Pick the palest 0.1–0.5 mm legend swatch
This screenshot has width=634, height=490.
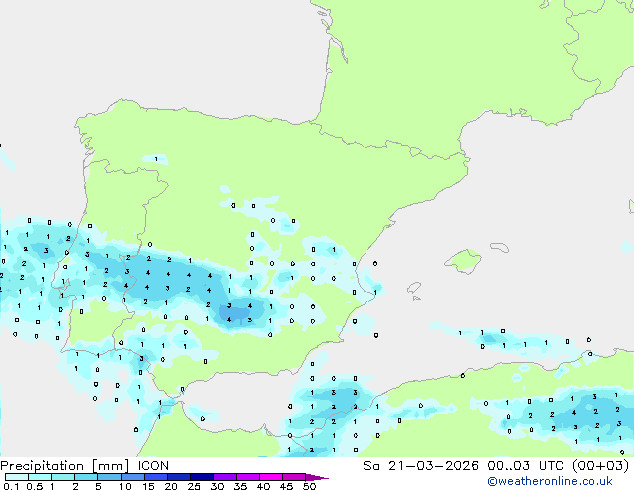17,477
